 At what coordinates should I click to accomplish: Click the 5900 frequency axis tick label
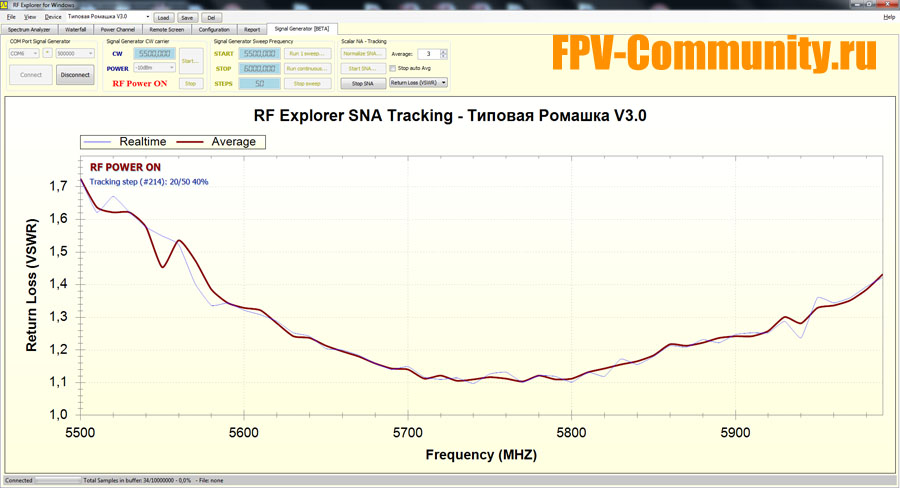pos(735,433)
